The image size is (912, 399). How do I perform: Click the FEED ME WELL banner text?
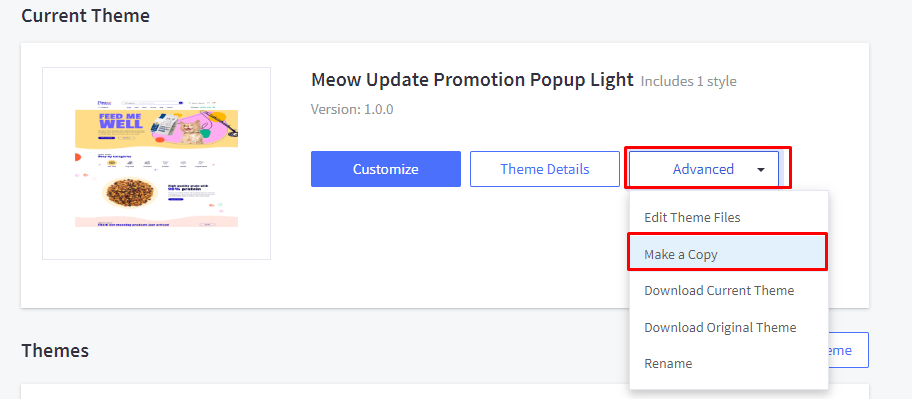120,121
